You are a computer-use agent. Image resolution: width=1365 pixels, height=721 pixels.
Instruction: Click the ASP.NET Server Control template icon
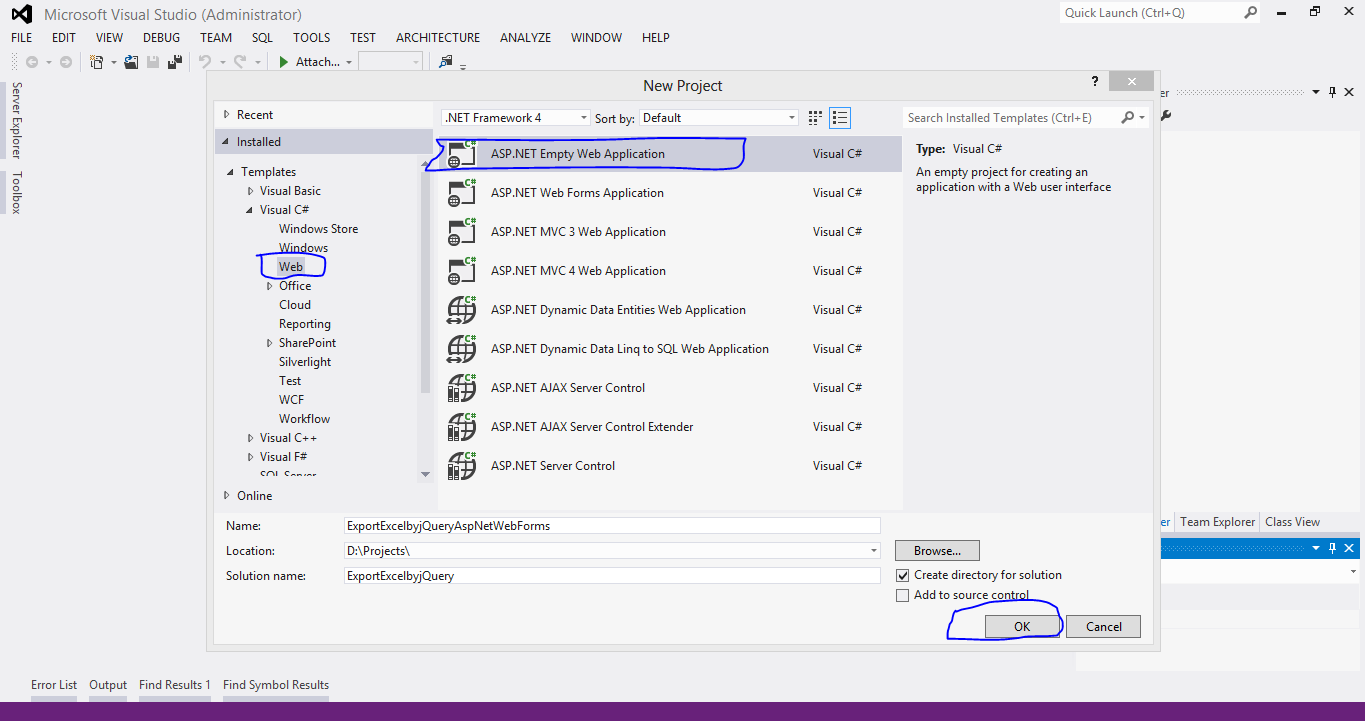coord(461,466)
